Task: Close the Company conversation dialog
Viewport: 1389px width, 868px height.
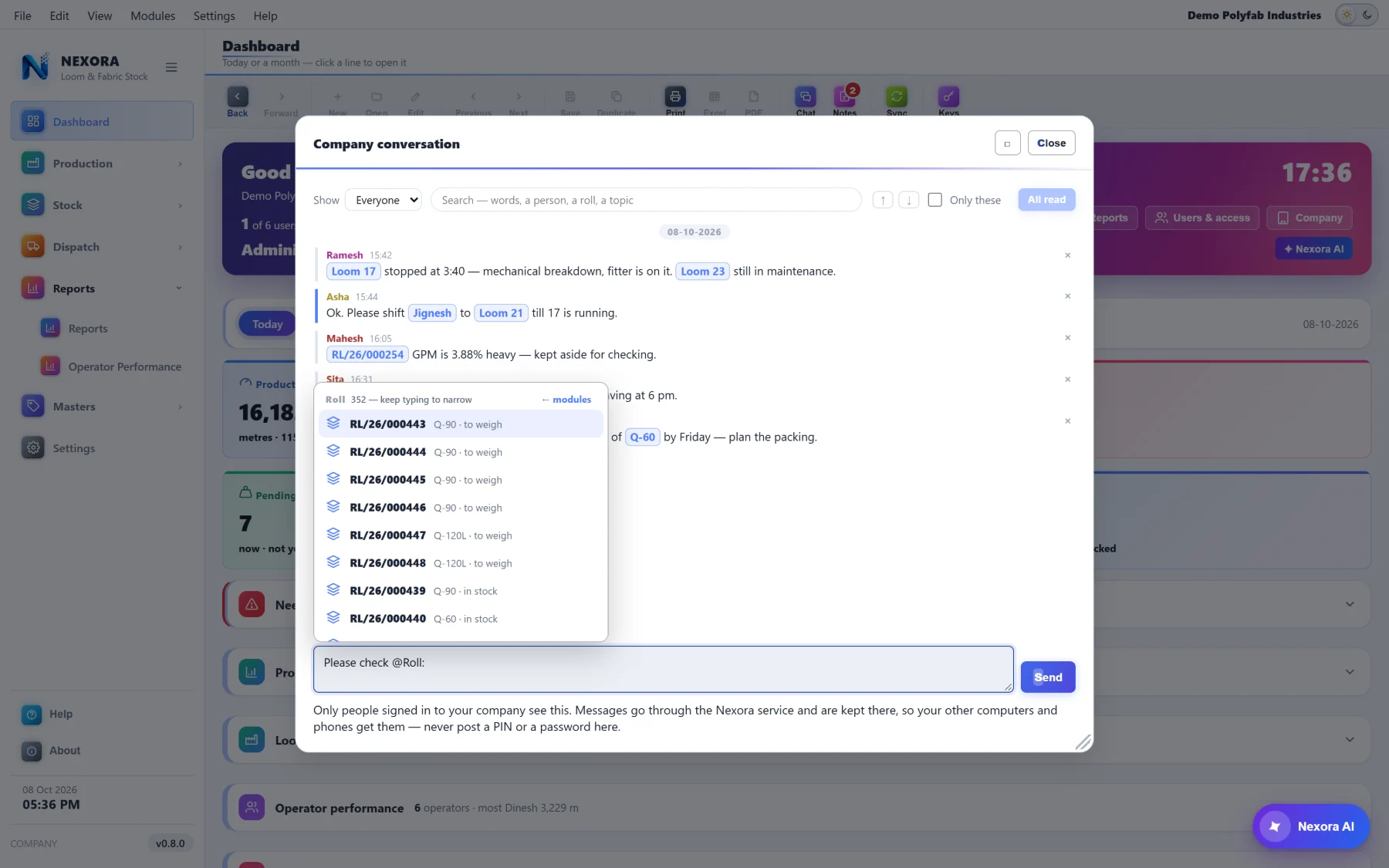Action: click(x=1051, y=144)
